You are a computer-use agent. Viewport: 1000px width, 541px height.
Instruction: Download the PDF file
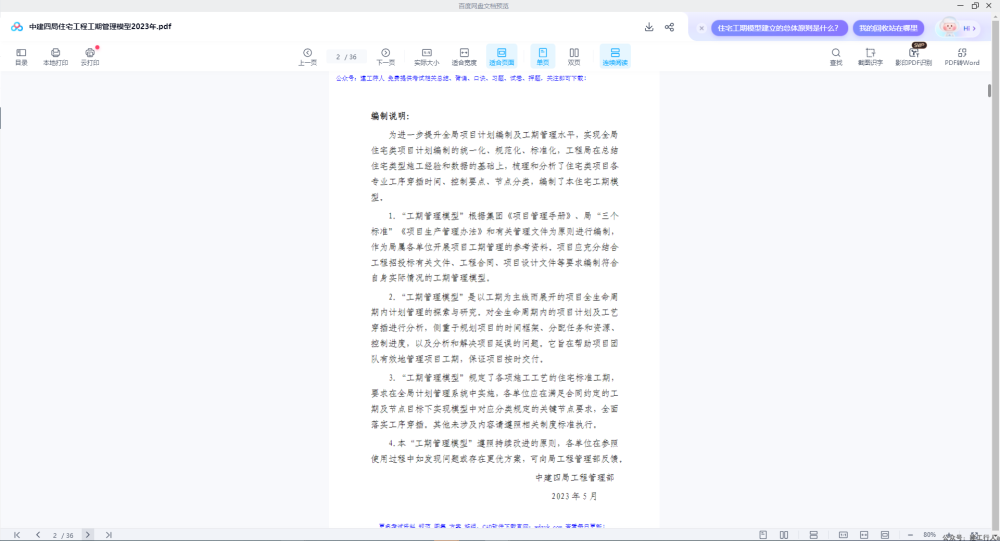click(649, 27)
